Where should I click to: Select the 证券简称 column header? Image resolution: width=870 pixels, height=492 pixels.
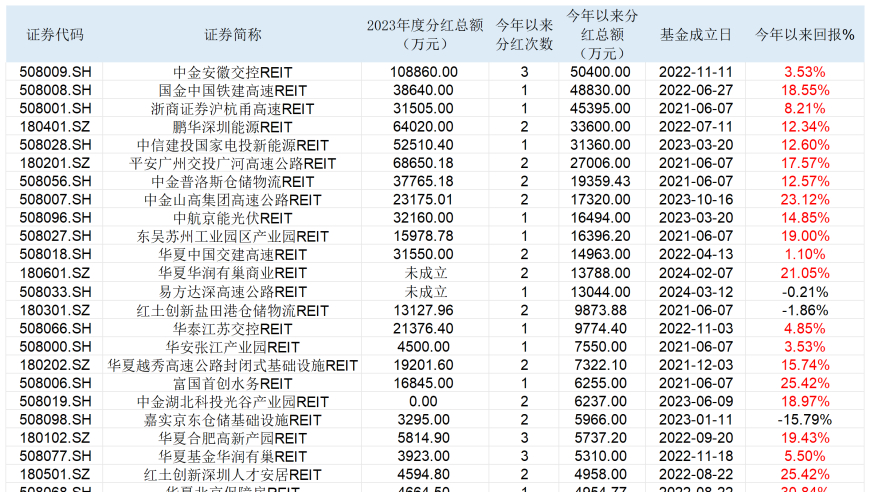coord(232,35)
